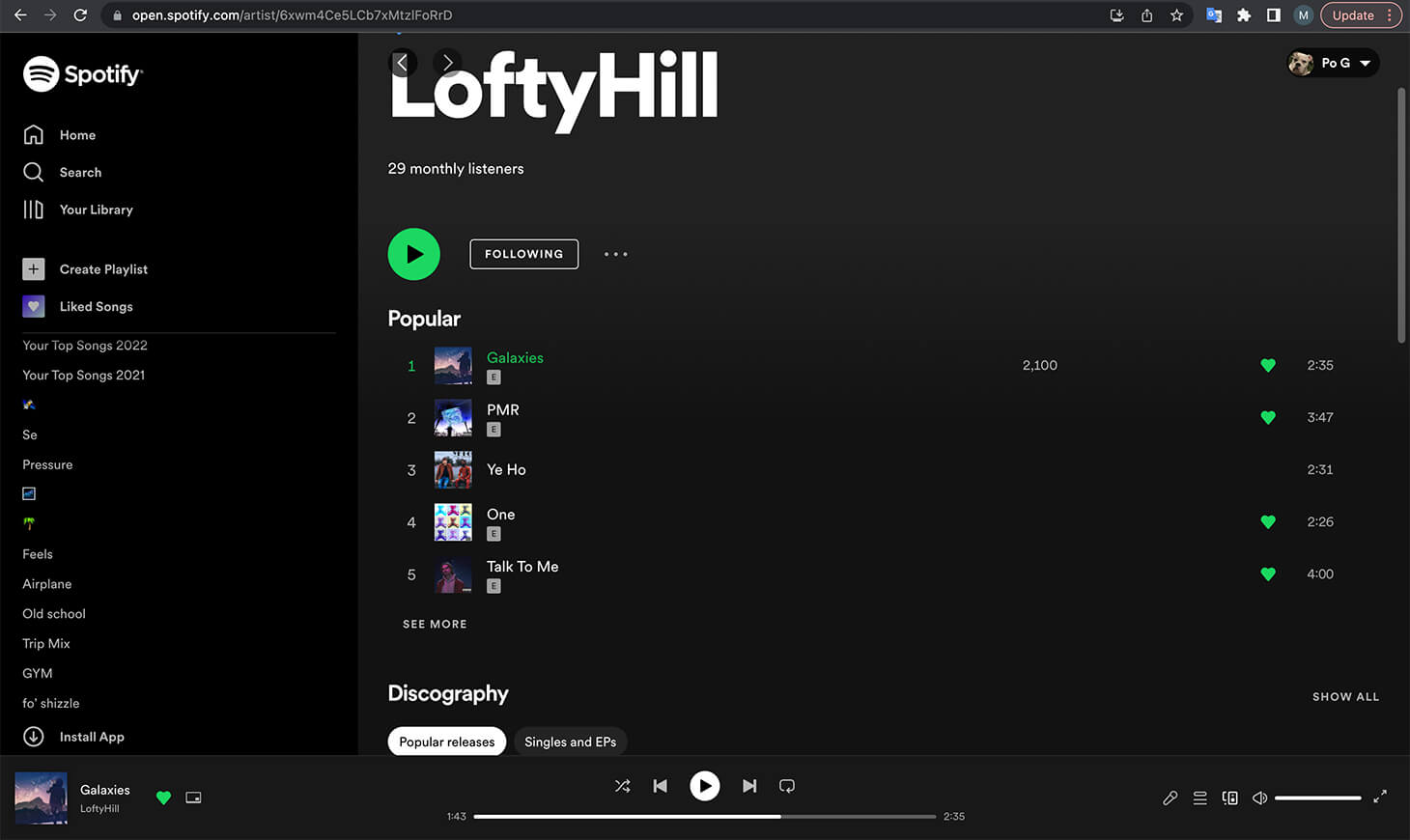Open the Lyrics view via microphone icon
This screenshot has width=1410, height=840.
[x=1170, y=798]
